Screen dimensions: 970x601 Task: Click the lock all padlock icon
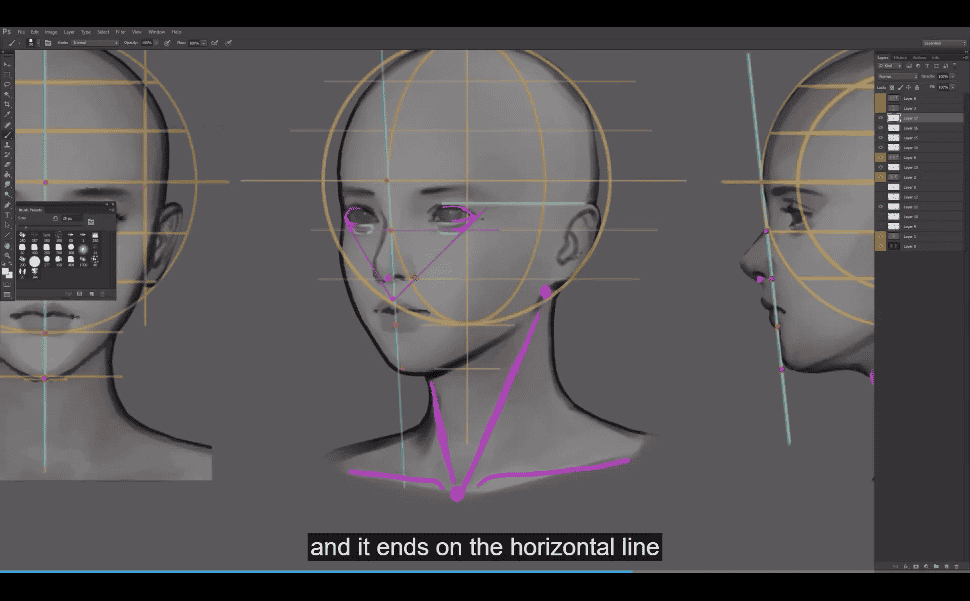[x=917, y=87]
